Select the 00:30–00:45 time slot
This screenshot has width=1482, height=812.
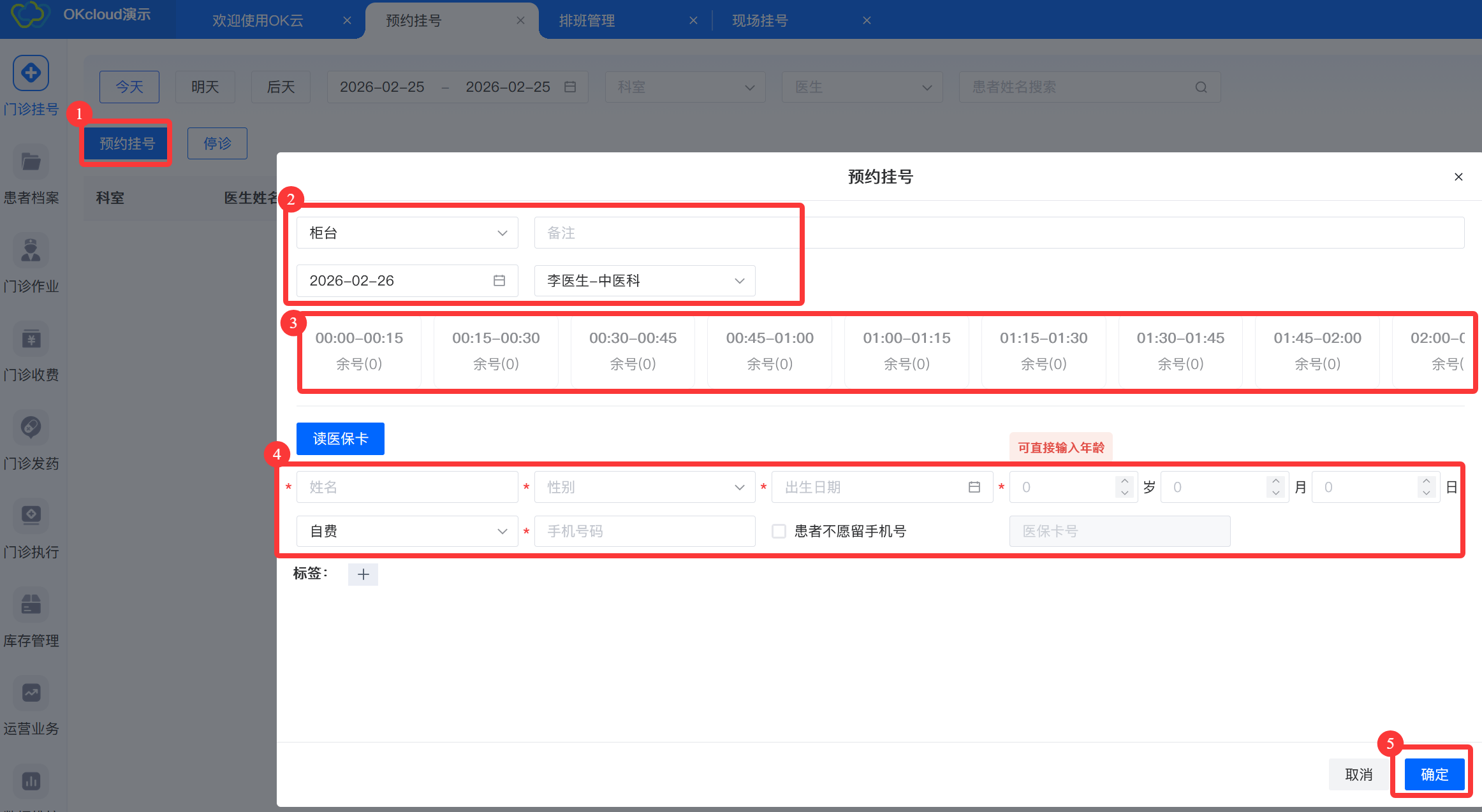coord(633,351)
